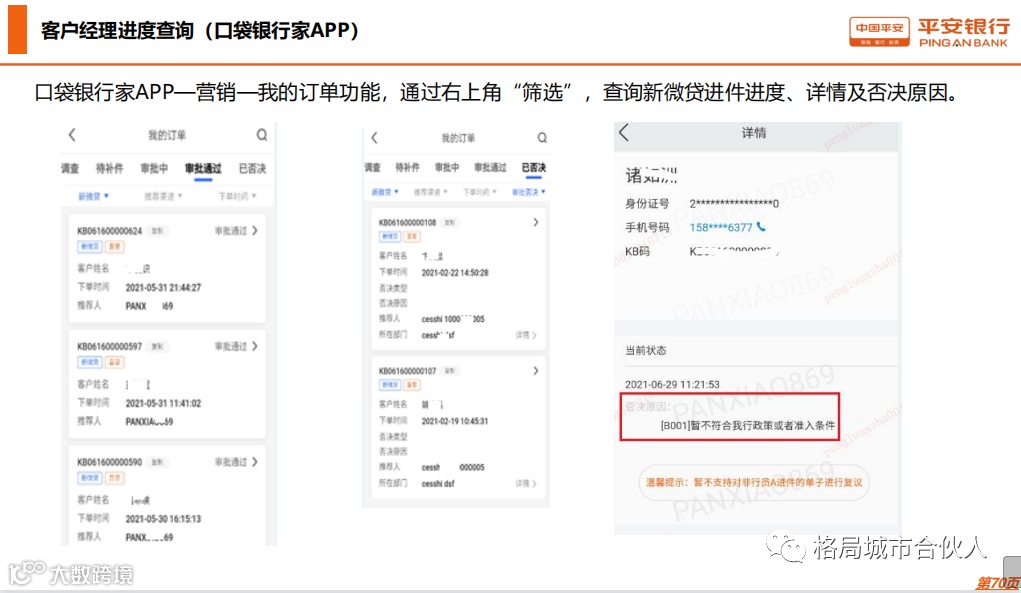Go back from the 详情 screen

tap(624, 133)
